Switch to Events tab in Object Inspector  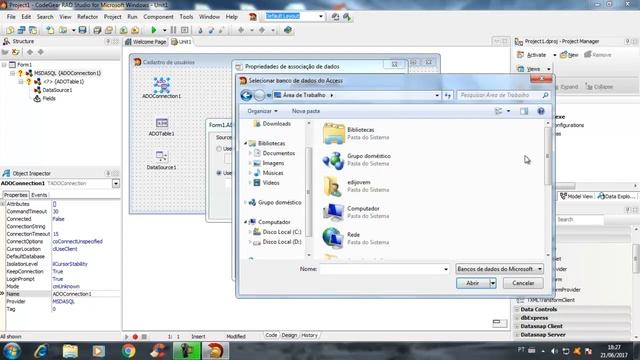coord(39,195)
